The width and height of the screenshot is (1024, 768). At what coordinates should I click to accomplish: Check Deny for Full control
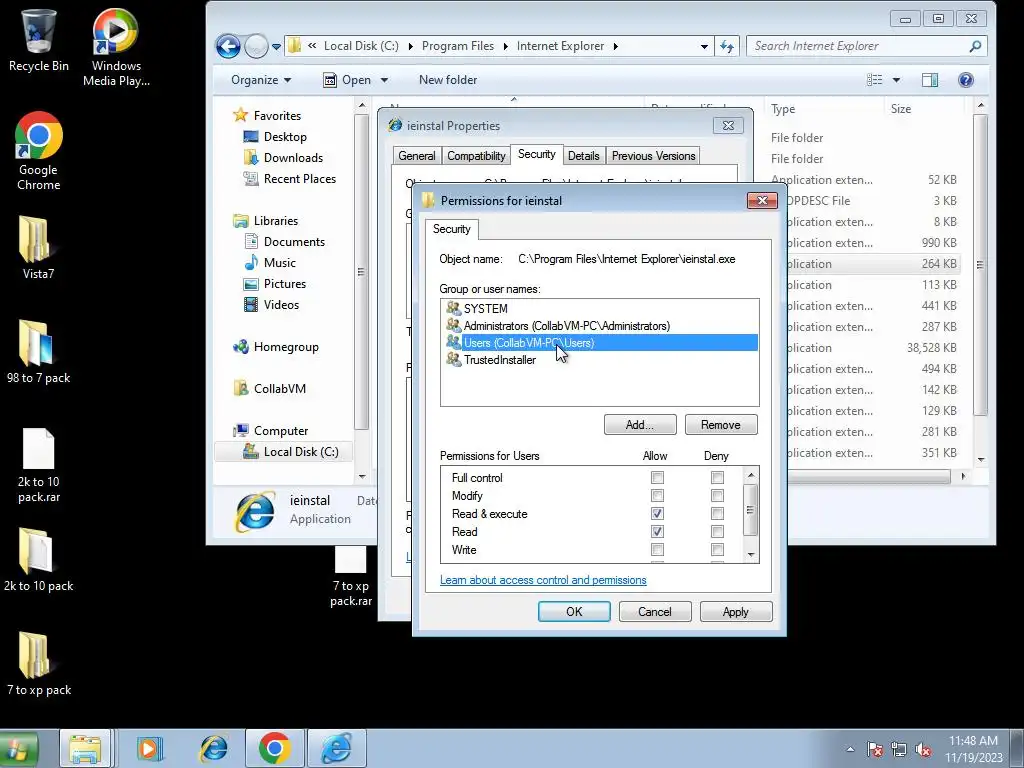(x=717, y=477)
